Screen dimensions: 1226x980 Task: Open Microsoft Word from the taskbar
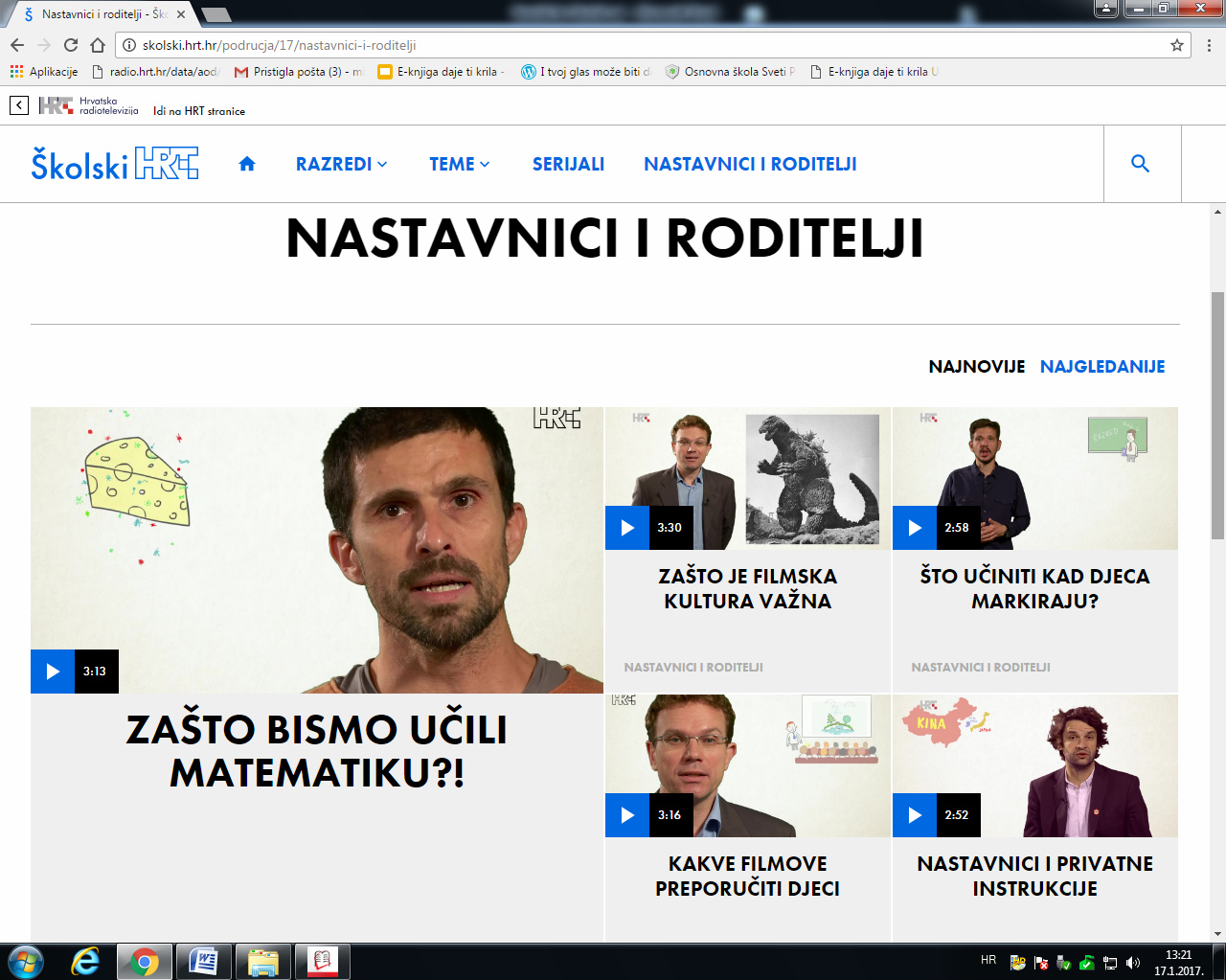(204, 961)
